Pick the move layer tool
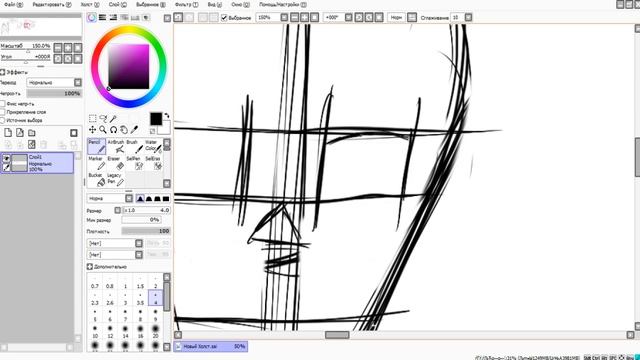Image resolution: width=640 pixels, height=360 pixels. coord(93,129)
